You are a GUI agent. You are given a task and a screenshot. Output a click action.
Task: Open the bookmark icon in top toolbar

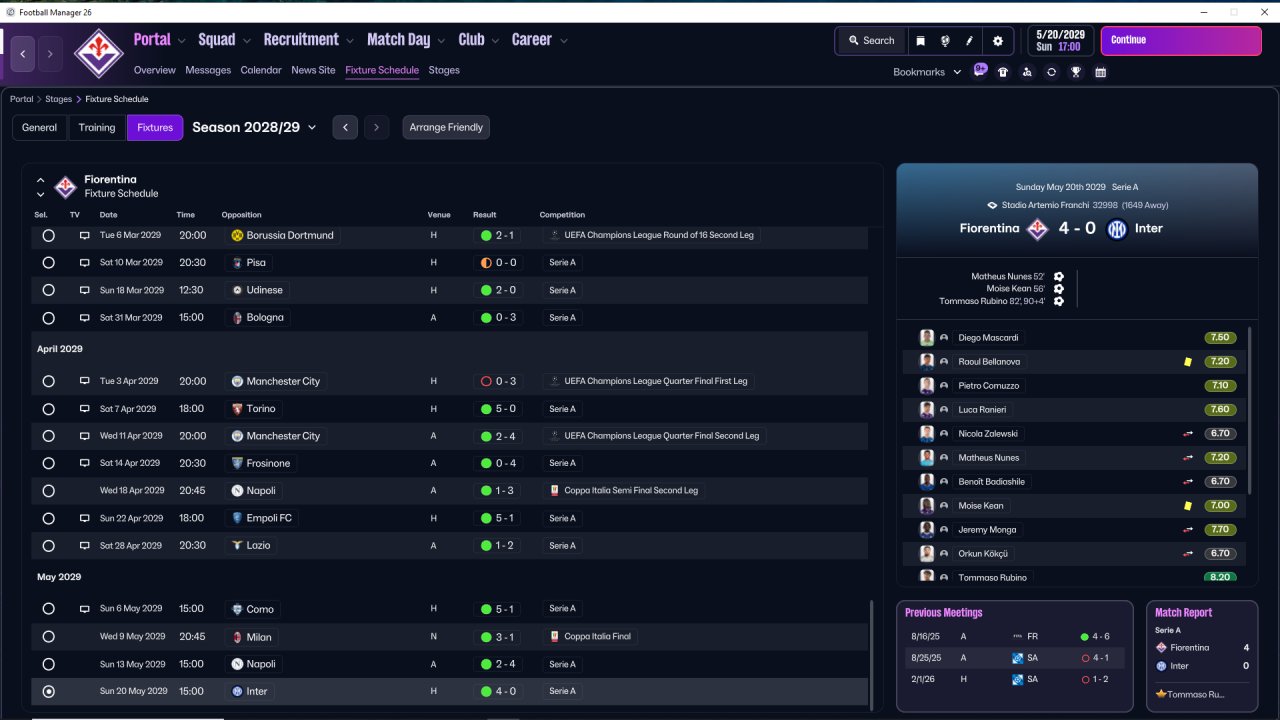pos(920,41)
